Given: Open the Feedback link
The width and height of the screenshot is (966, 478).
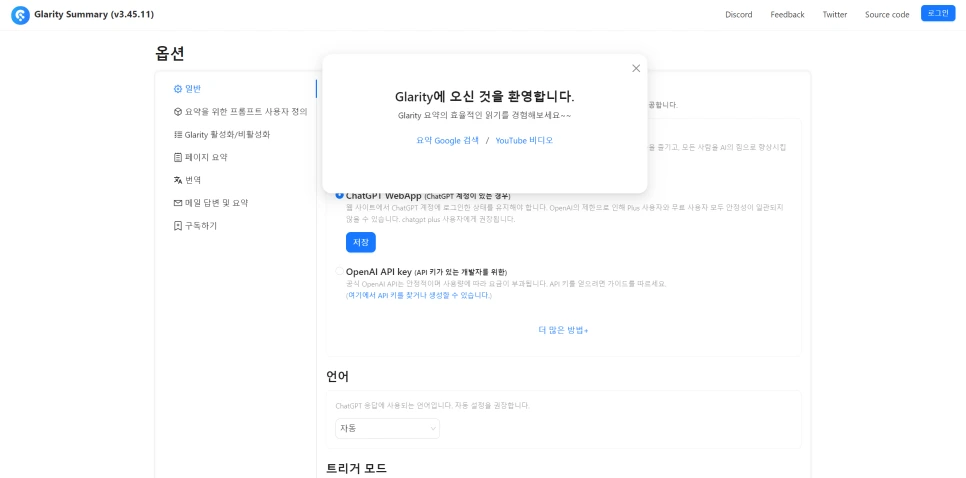Looking at the screenshot, I should coord(787,15).
